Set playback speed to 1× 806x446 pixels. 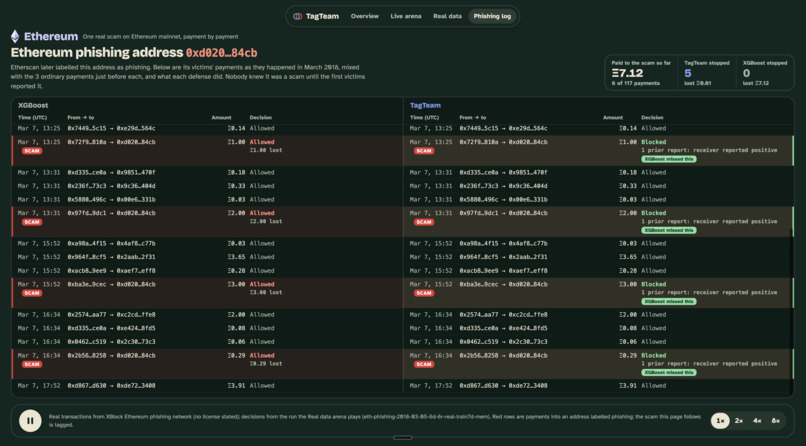coord(720,421)
